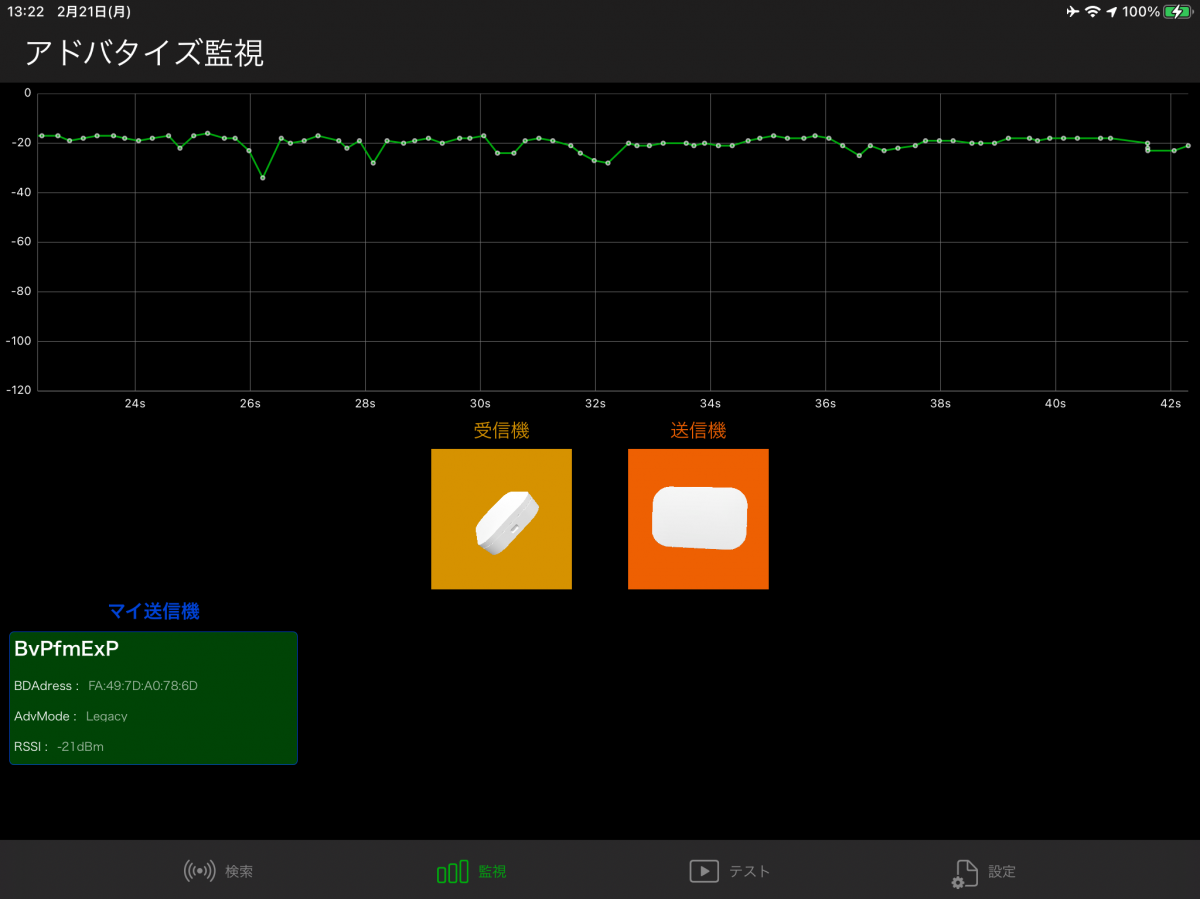
Task: Tap the deep RSSI dip after 26s
Action: point(263,178)
